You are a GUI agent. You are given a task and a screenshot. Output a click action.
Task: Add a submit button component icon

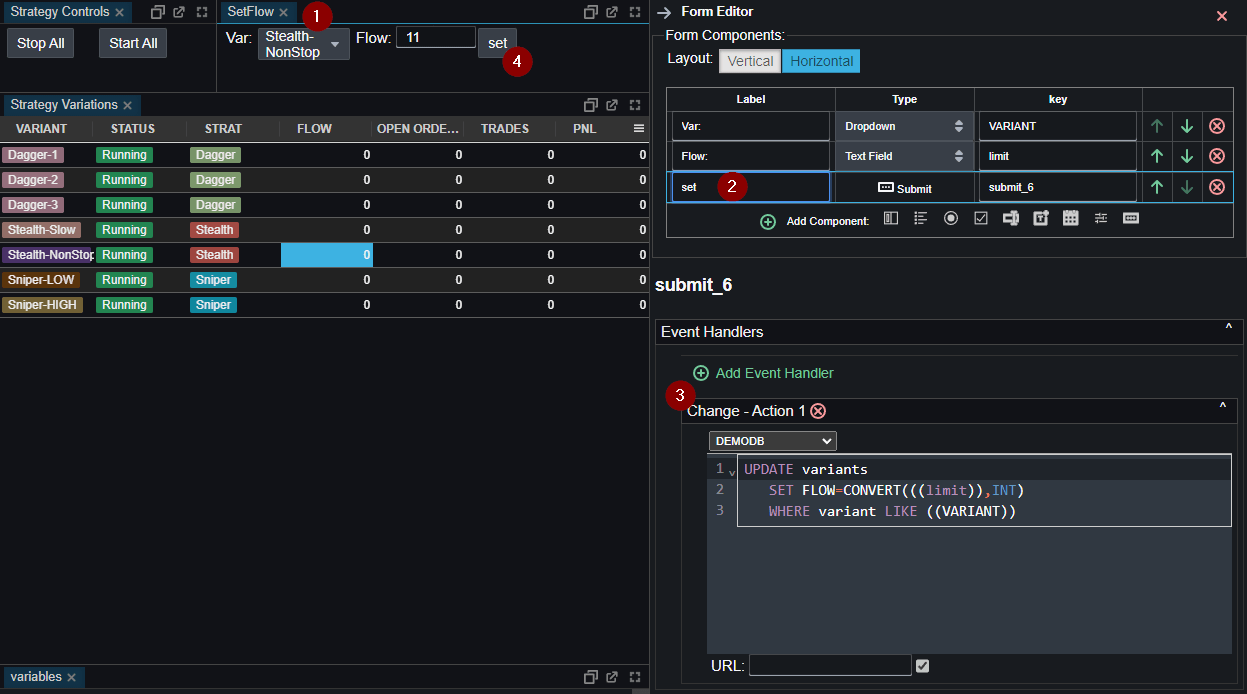(x=1131, y=218)
